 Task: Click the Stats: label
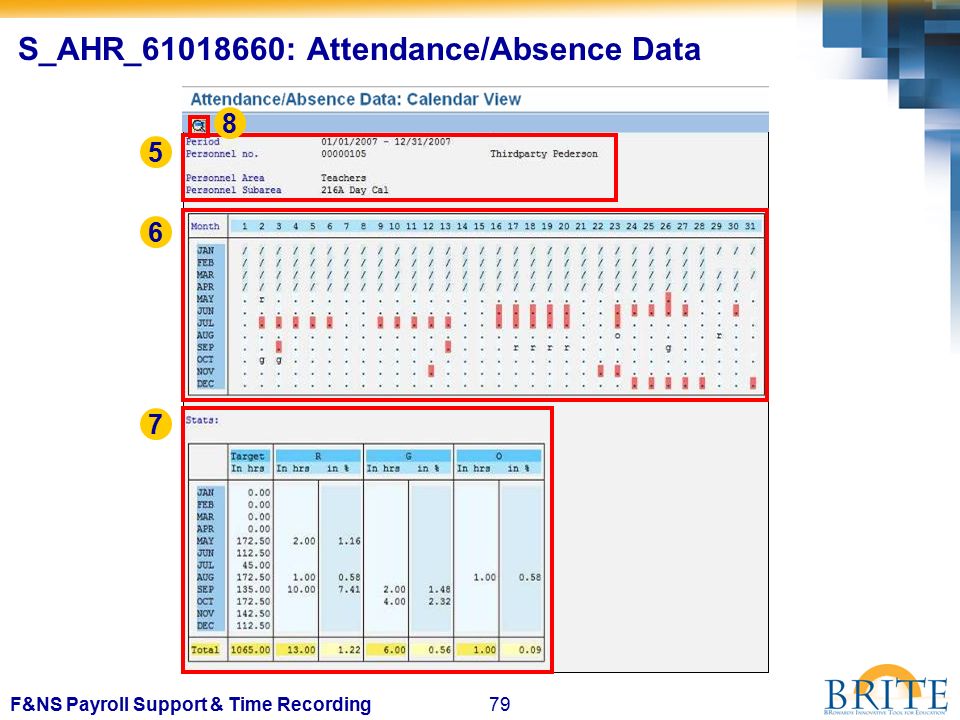[202, 420]
